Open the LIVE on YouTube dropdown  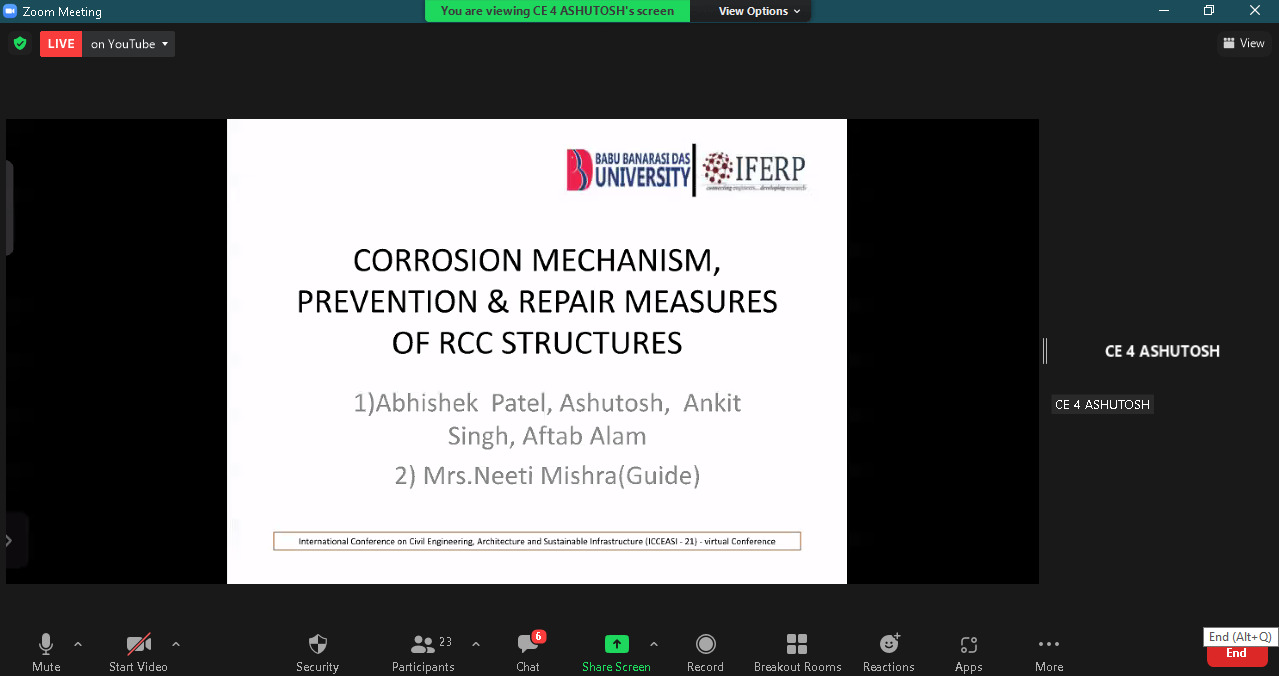pos(130,44)
